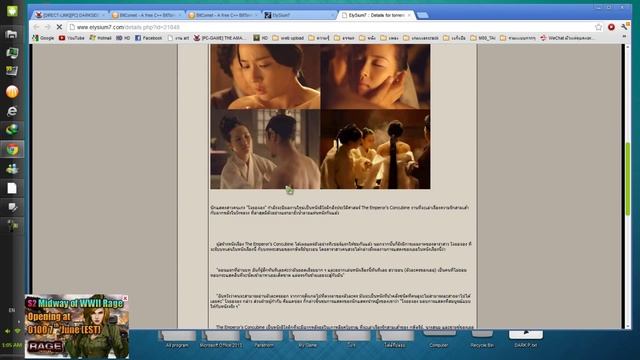Open the messenger people icon in the sidebar
Viewport: 640px width, 360px height.
tap(12, 169)
